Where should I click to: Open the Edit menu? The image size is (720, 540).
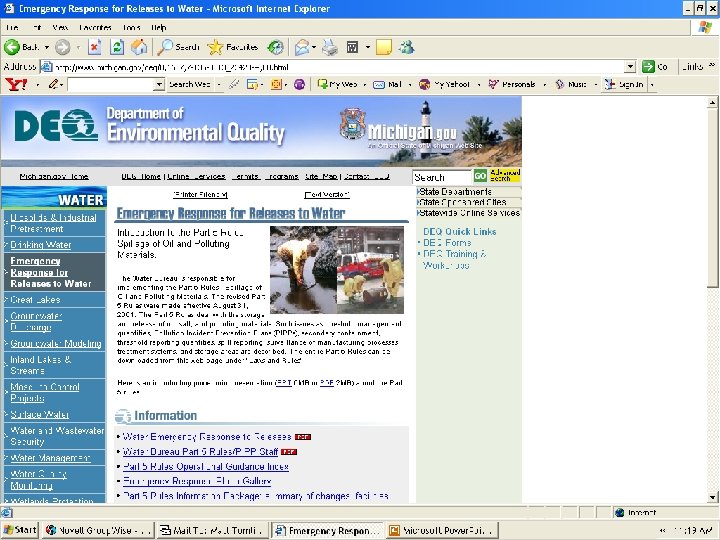(x=37, y=28)
